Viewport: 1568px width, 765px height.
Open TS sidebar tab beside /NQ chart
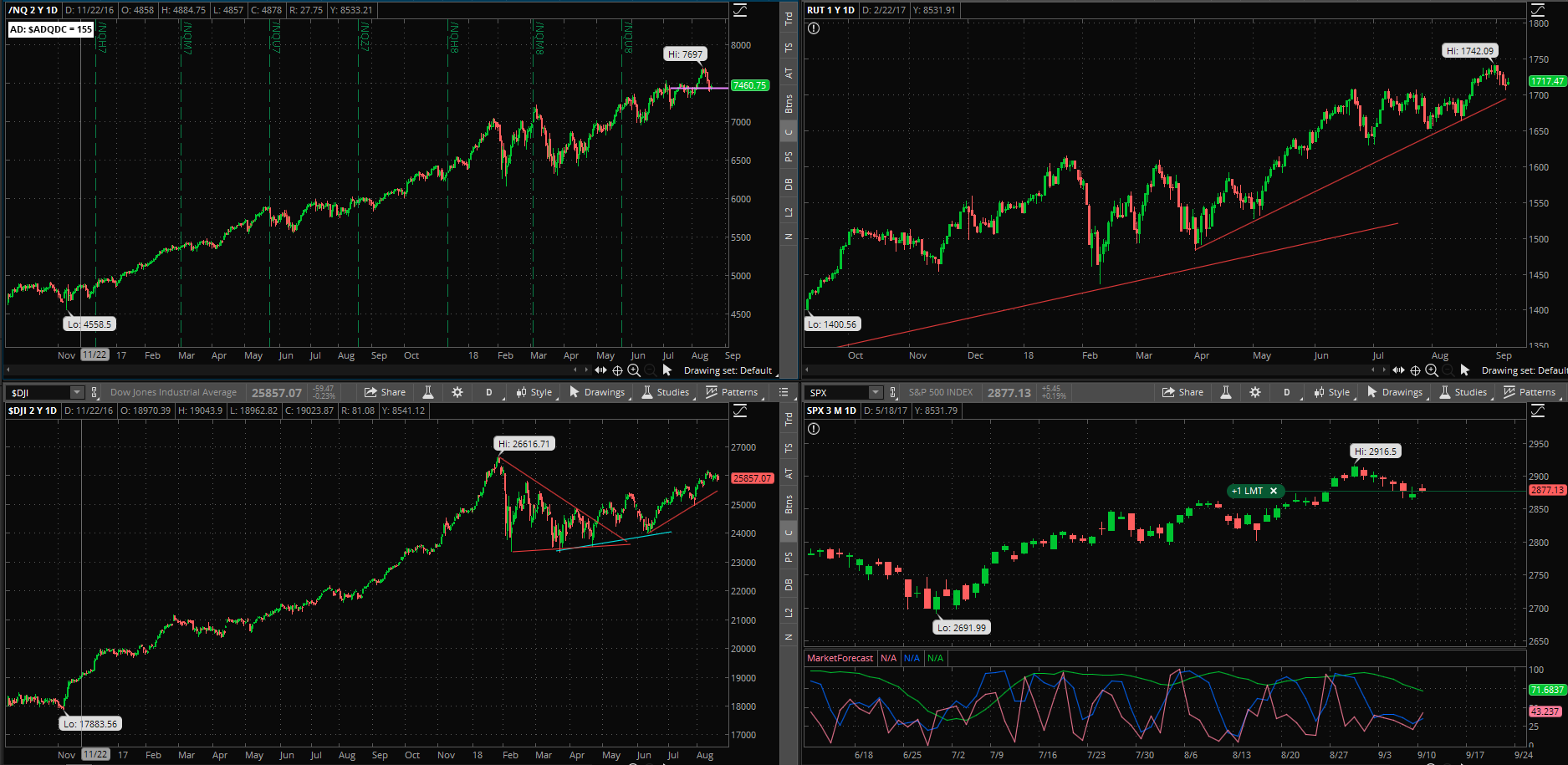coord(789,48)
